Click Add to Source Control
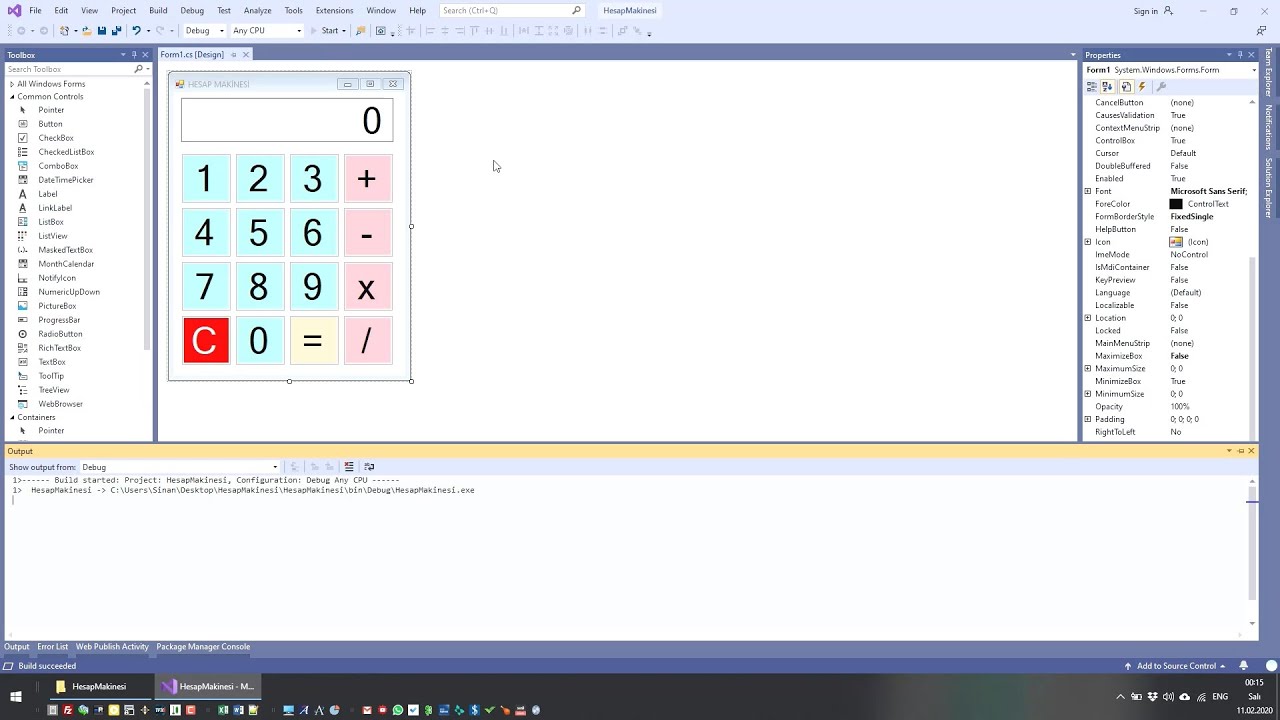The width and height of the screenshot is (1280, 720). coord(1175,666)
